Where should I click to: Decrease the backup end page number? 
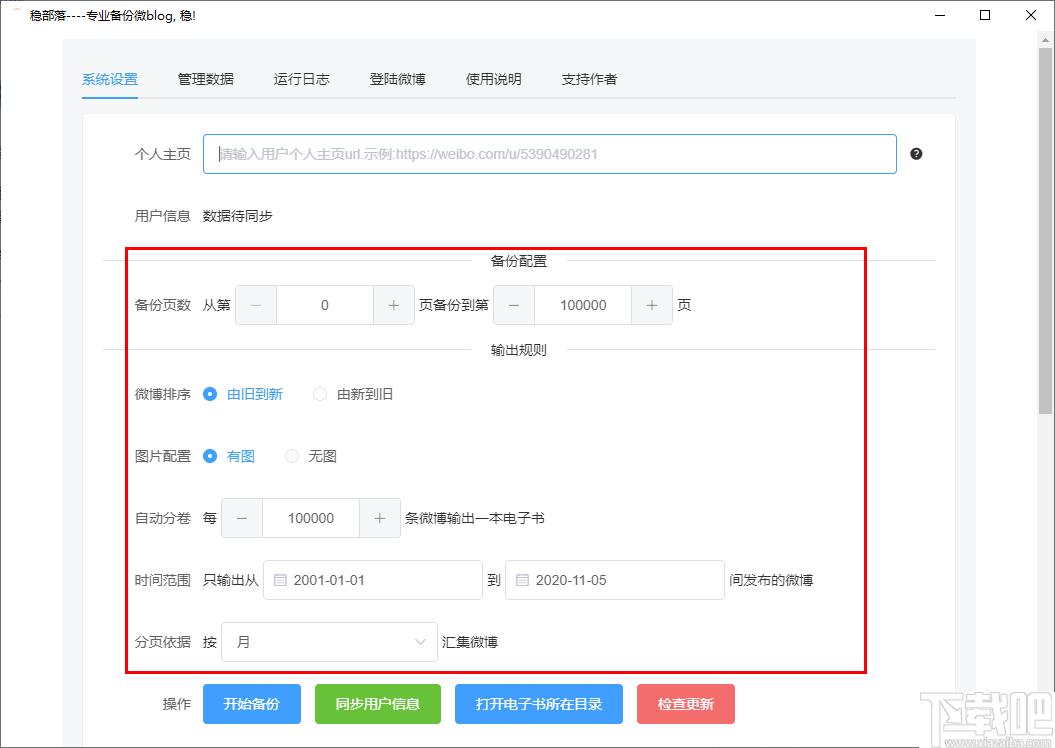(514, 305)
